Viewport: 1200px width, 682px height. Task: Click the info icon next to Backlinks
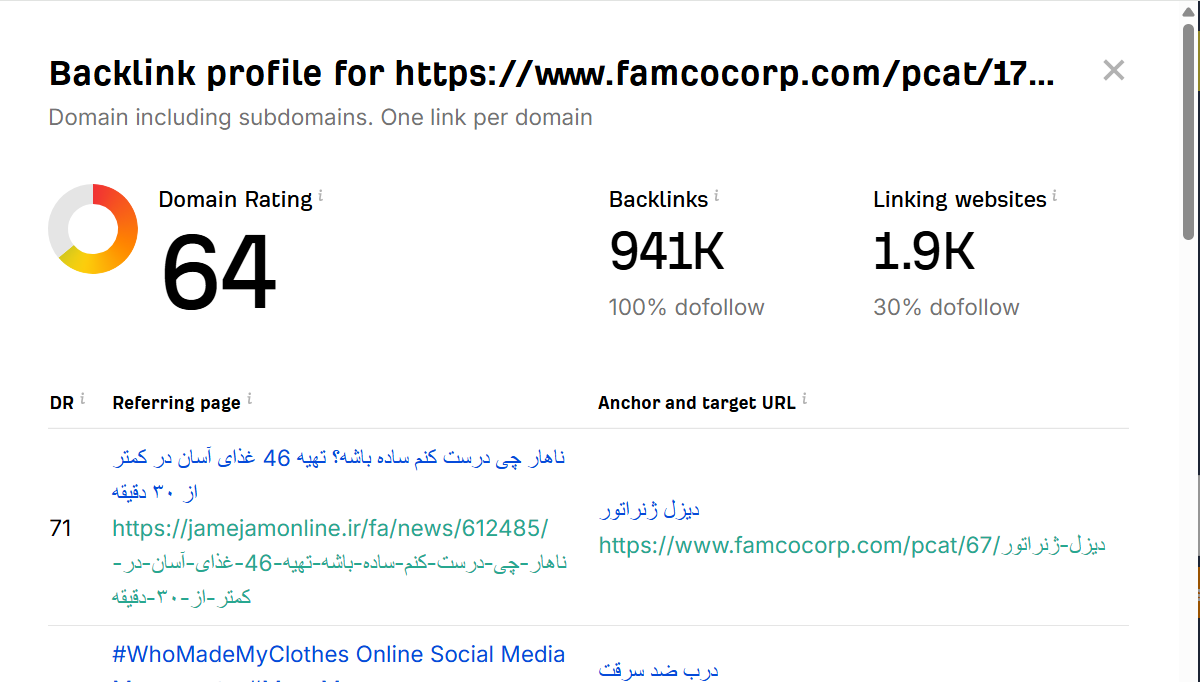717,196
